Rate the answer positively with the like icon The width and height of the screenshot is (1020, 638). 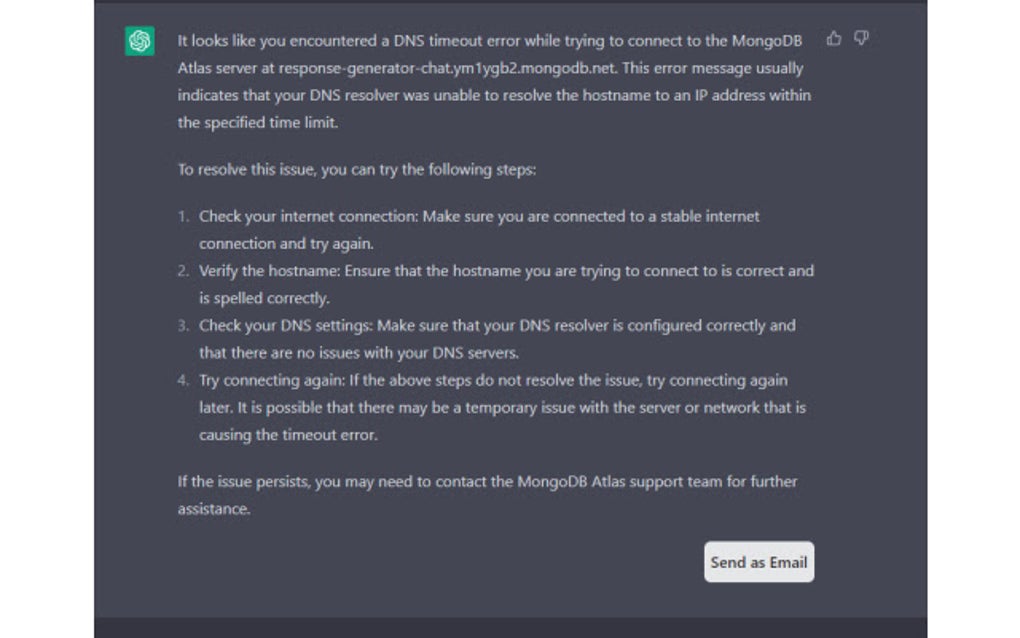point(834,36)
